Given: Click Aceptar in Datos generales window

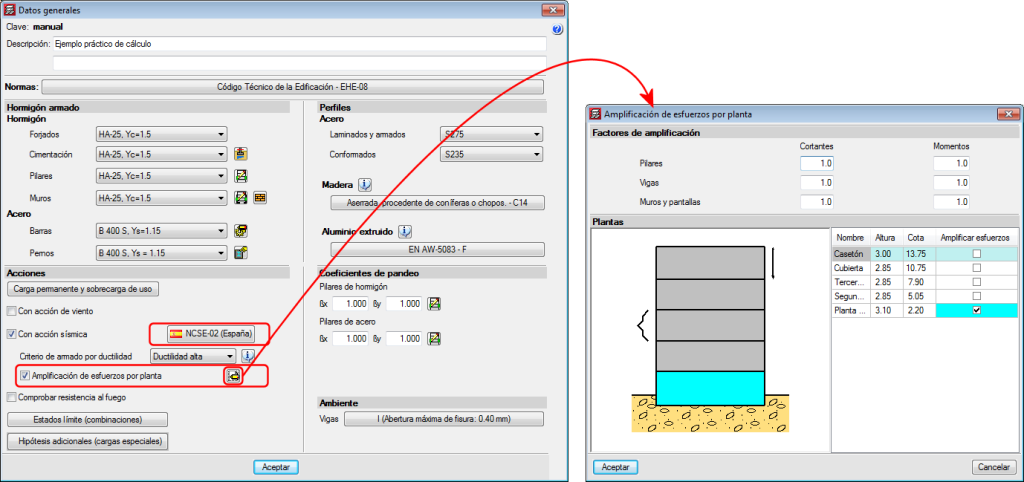Looking at the screenshot, I should tap(276, 467).
